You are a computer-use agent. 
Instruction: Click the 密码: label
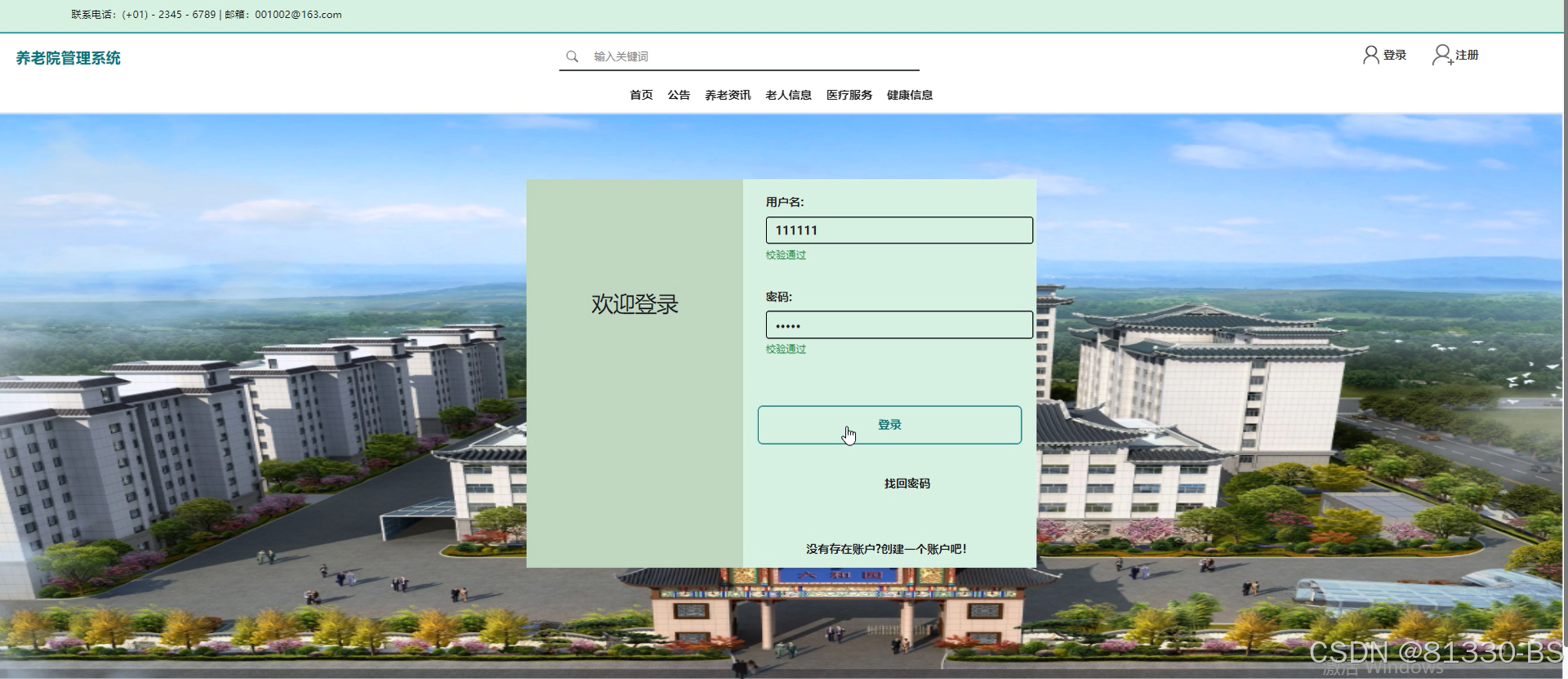coord(779,297)
